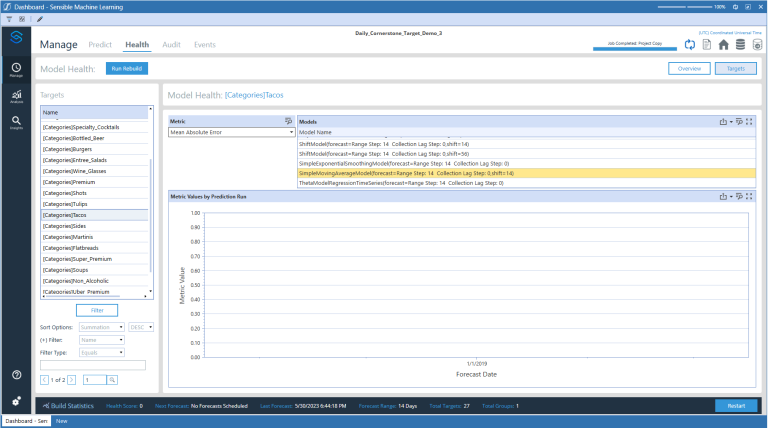Open the Mean Absolute Error metric dropdown
The width and height of the screenshot is (768, 428).
231,132
